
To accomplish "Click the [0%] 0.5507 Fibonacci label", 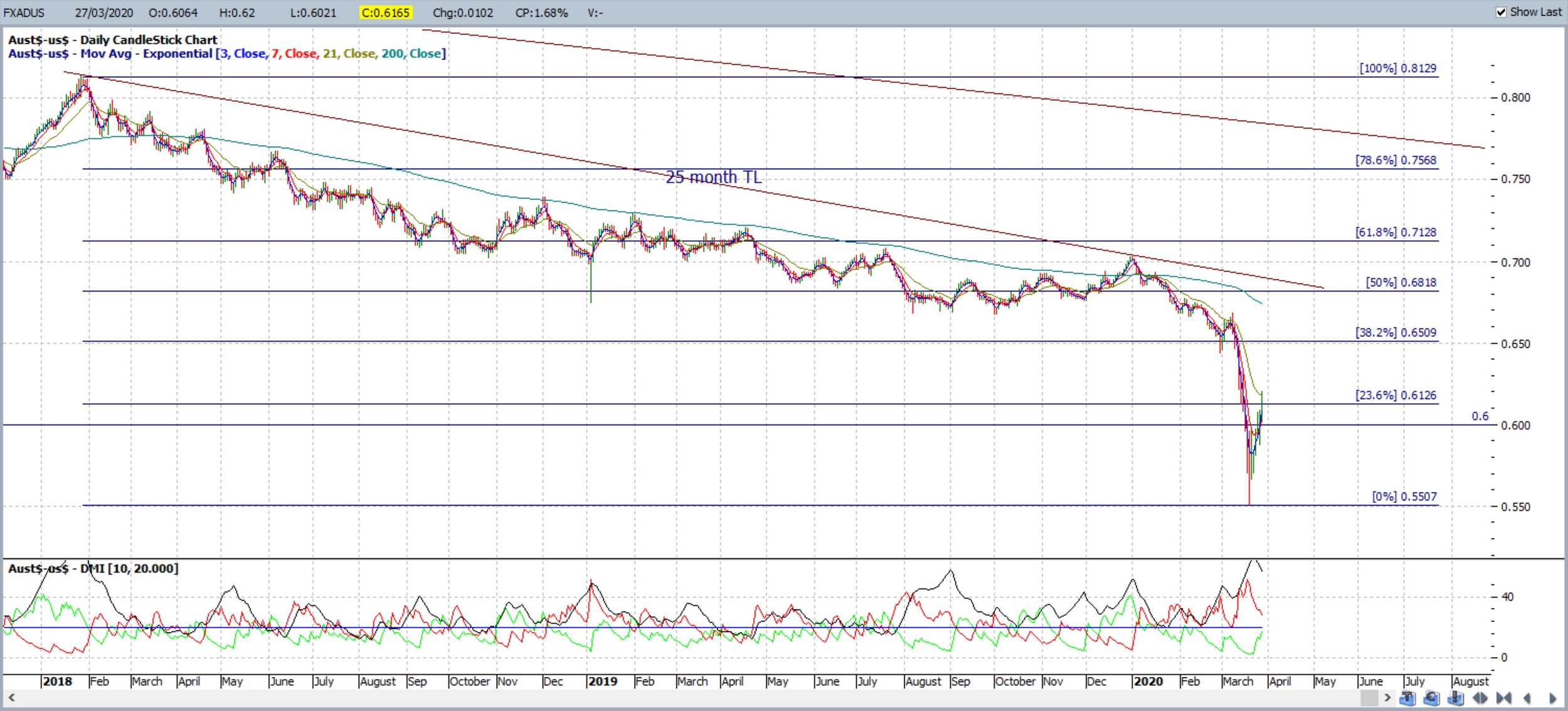I will 1404,497.
